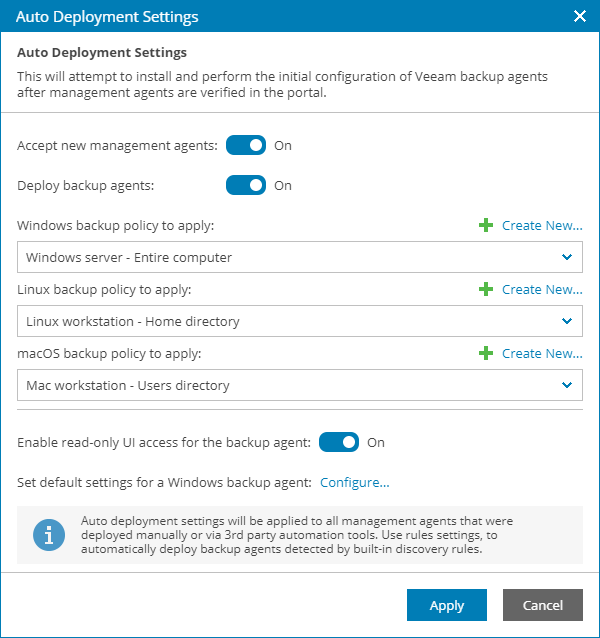600x638 pixels.
Task: Toggle Accept new management agents switch
Action: click(x=246, y=145)
